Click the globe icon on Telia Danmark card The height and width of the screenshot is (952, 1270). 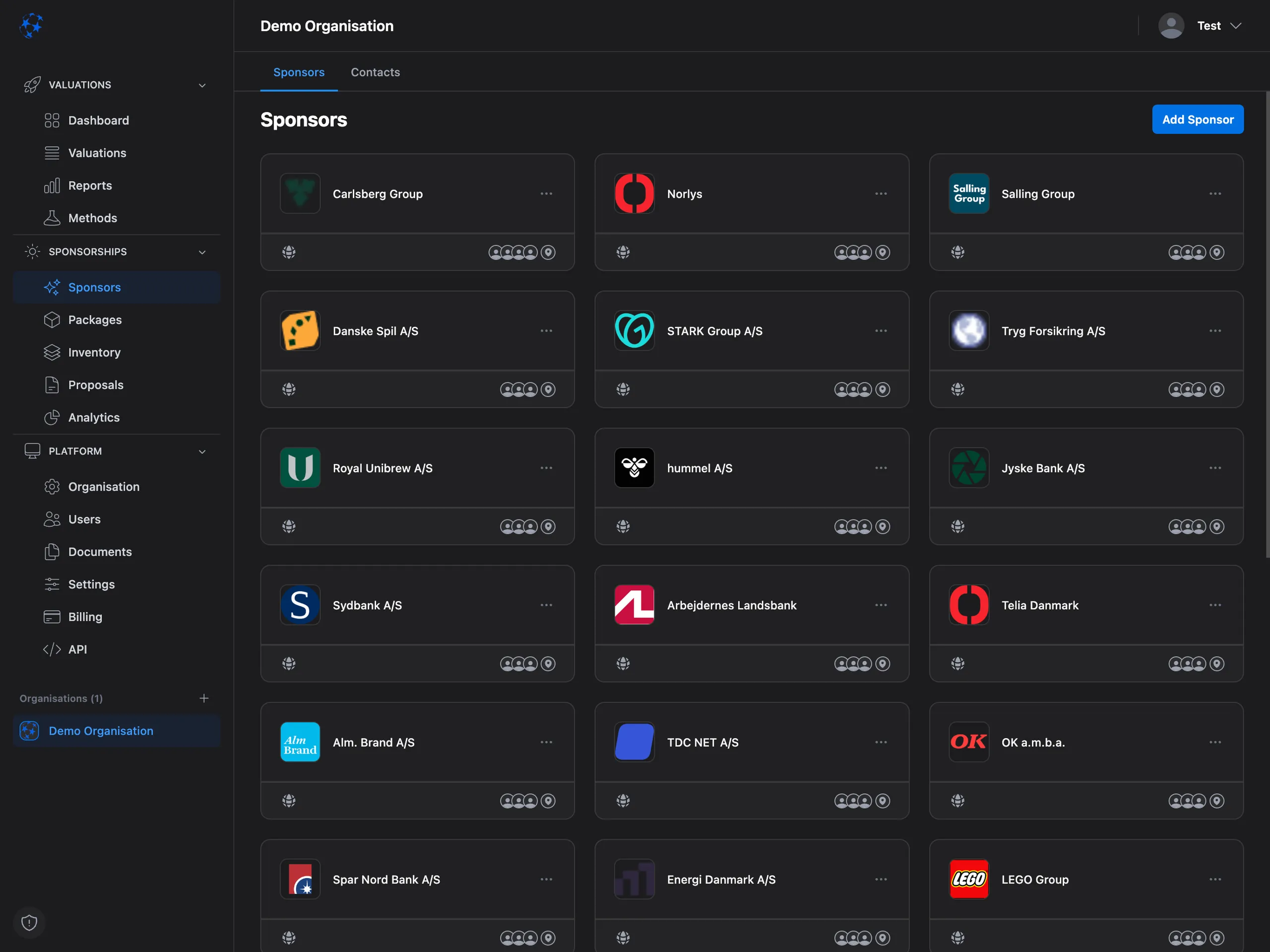pos(957,664)
